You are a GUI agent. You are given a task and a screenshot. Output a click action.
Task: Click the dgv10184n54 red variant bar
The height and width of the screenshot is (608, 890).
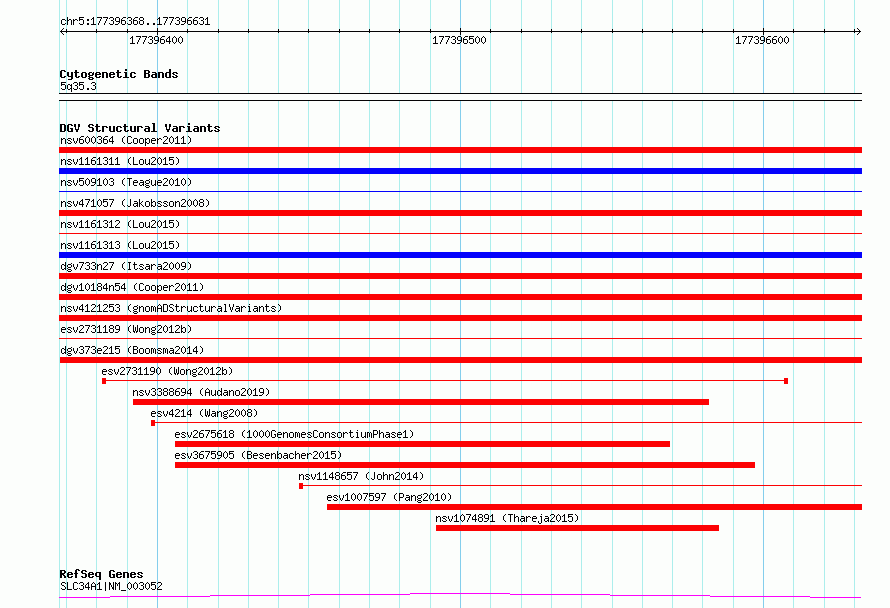point(460,297)
